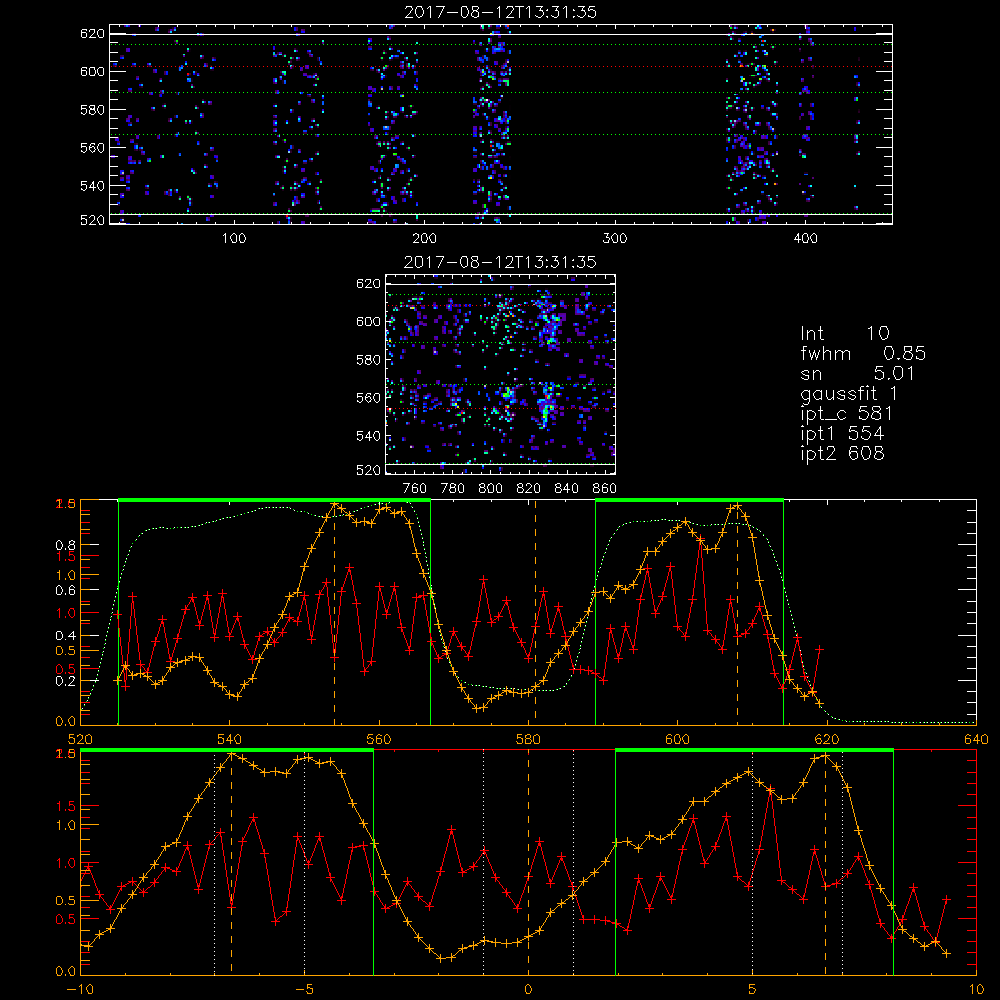Click y-axis label 540 of the top wide image
Image resolution: width=1000 pixels, height=1000 pixels.
(x=92, y=186)
